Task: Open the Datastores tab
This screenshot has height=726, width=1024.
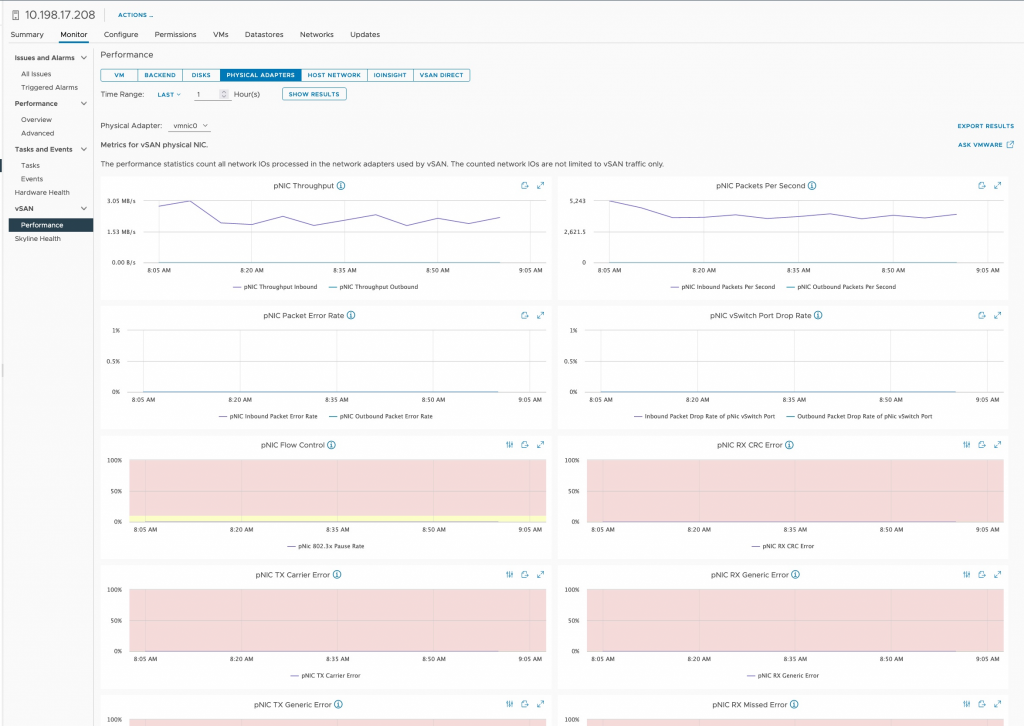Action: [264, 34]
